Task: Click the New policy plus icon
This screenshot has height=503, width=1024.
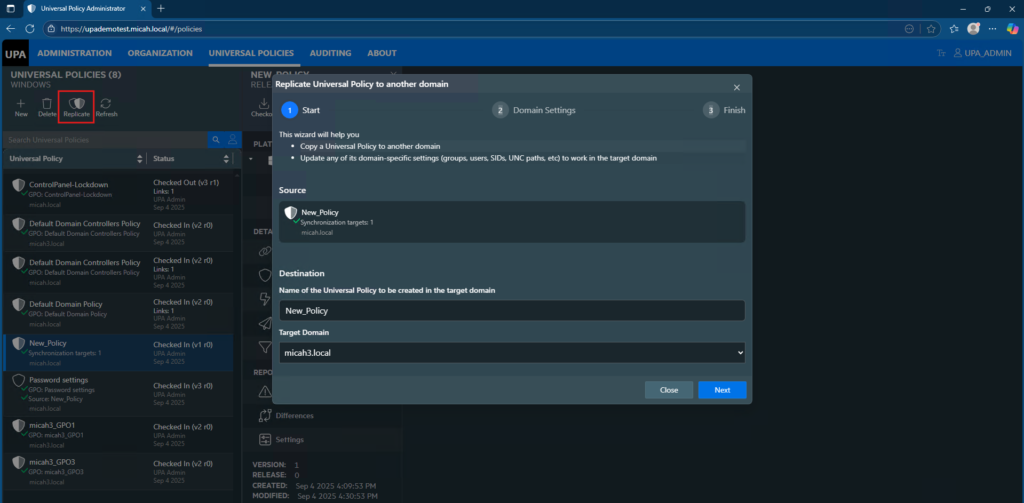Action: pyautogui.click(x=21, y=103)
